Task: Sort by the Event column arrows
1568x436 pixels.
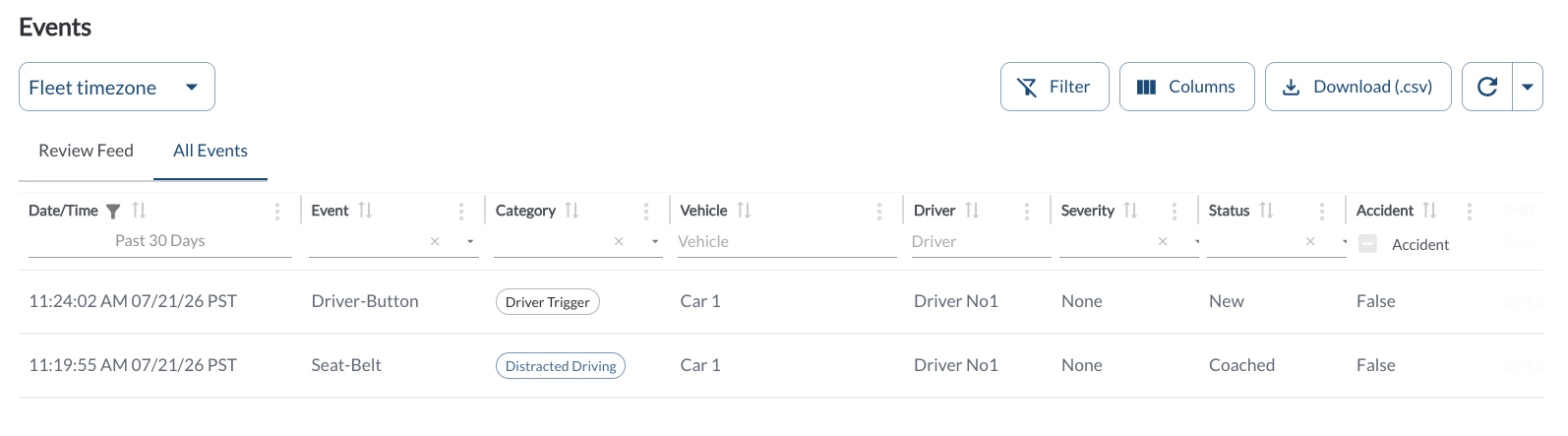Action: pyautogui.click(x=365, y=211)
